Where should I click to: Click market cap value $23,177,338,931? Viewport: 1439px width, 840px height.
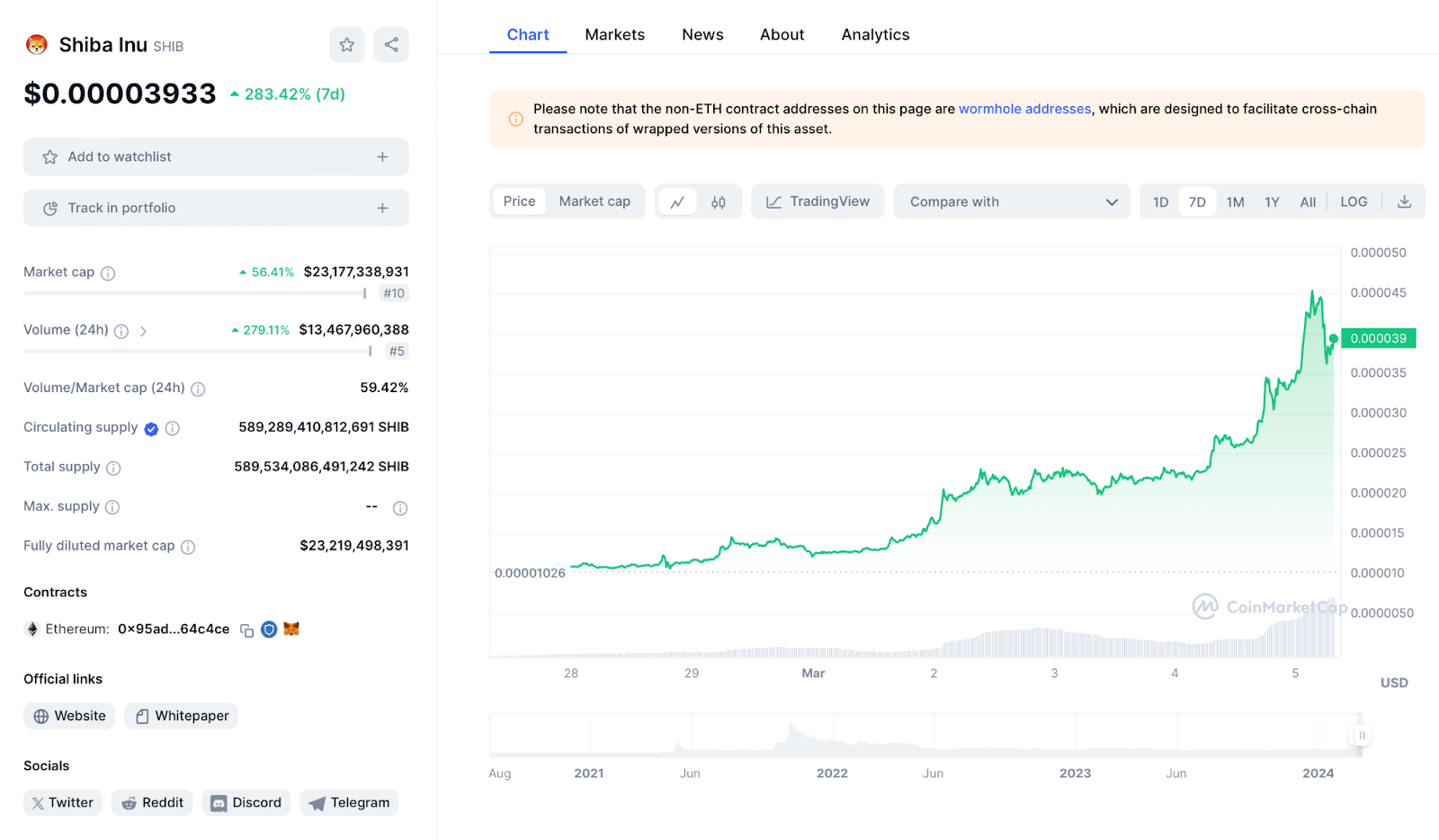(356, 272)
